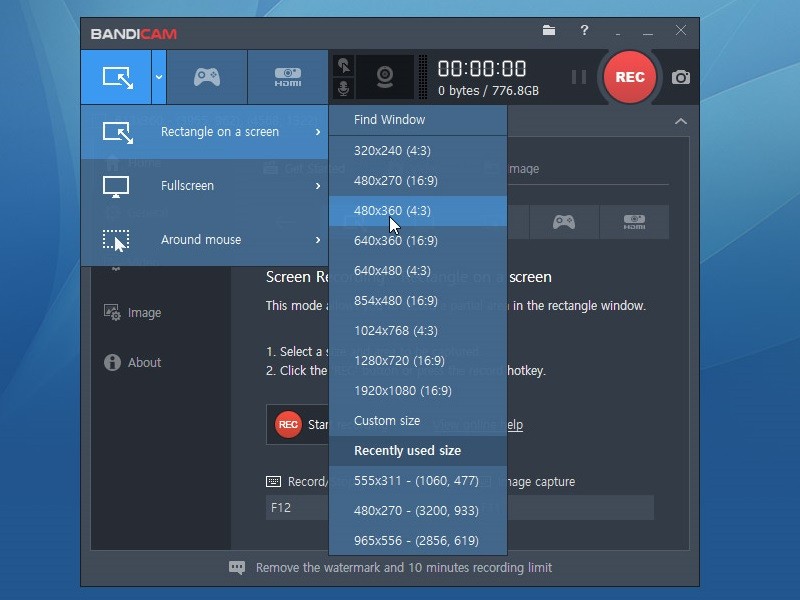
Task: Click the Fullscreen monitor icon
Action: pyautogui.click(x=116, y=187)
